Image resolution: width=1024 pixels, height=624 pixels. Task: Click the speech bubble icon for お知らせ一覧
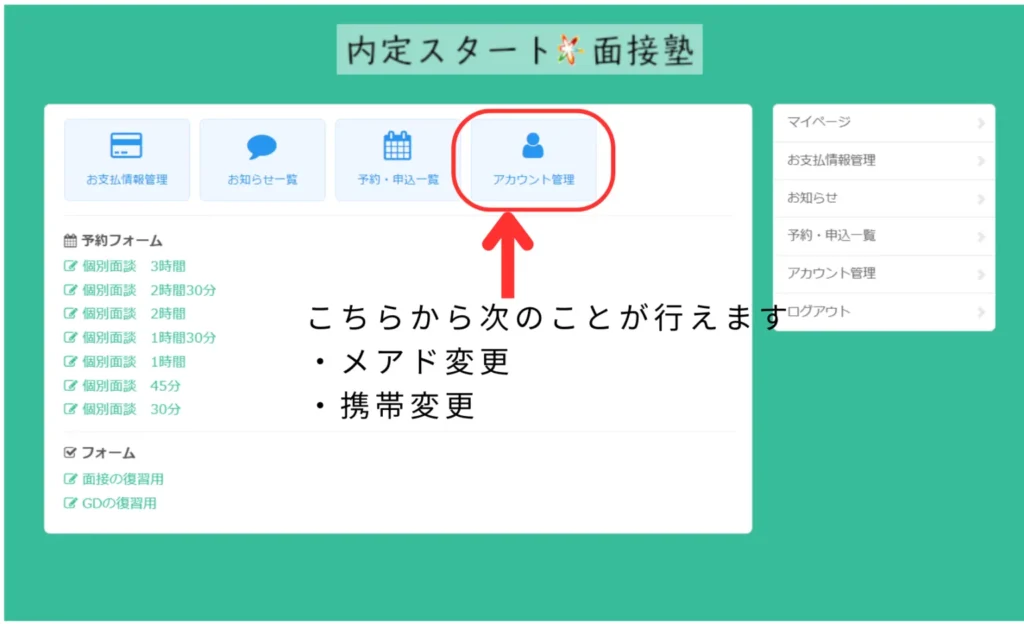262,147
